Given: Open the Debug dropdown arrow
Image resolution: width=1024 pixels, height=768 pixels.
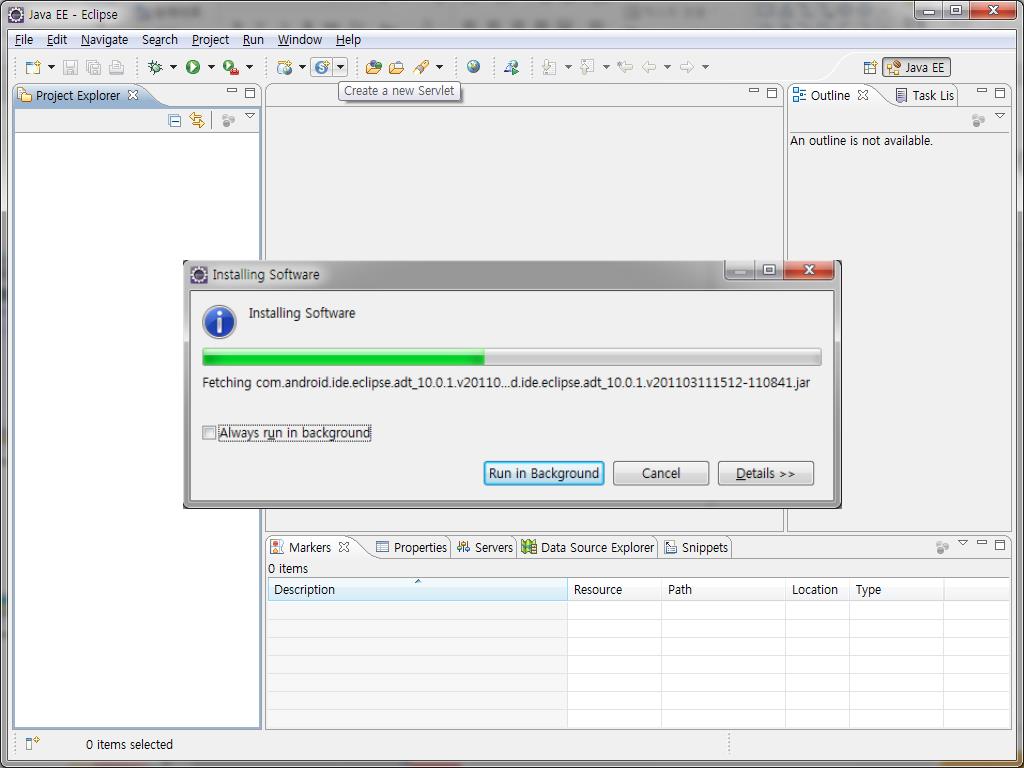Looking at the screenshot, I should 173,67.
